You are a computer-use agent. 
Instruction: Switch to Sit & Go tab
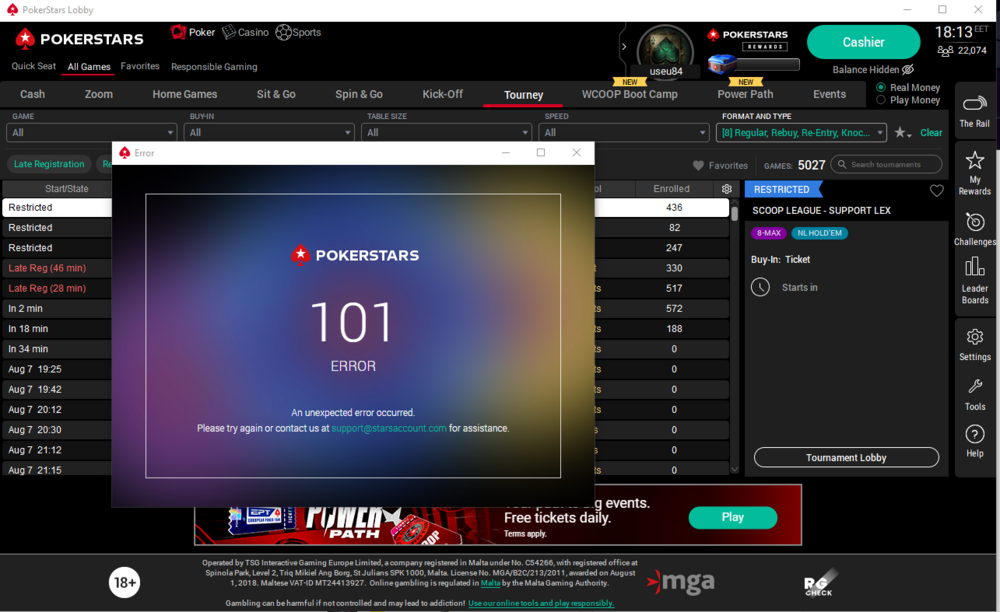276,94
